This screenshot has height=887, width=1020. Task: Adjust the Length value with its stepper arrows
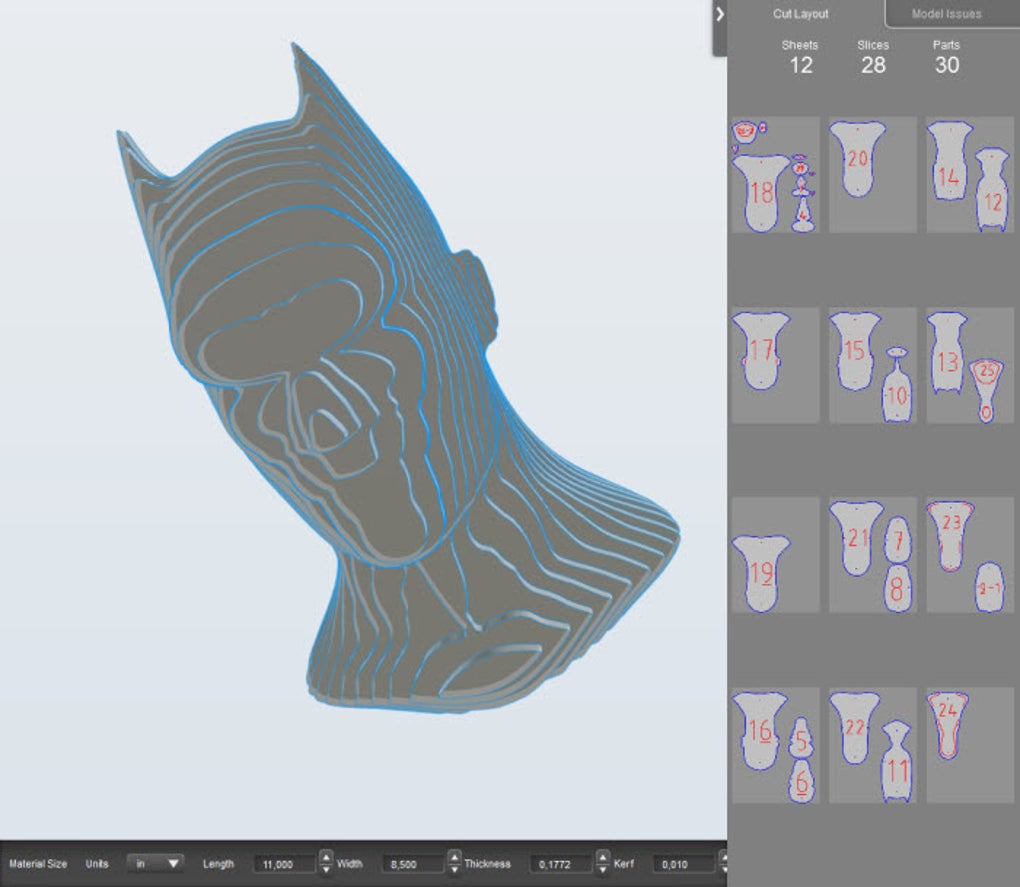pyautogui.click(x=326, y=864)
